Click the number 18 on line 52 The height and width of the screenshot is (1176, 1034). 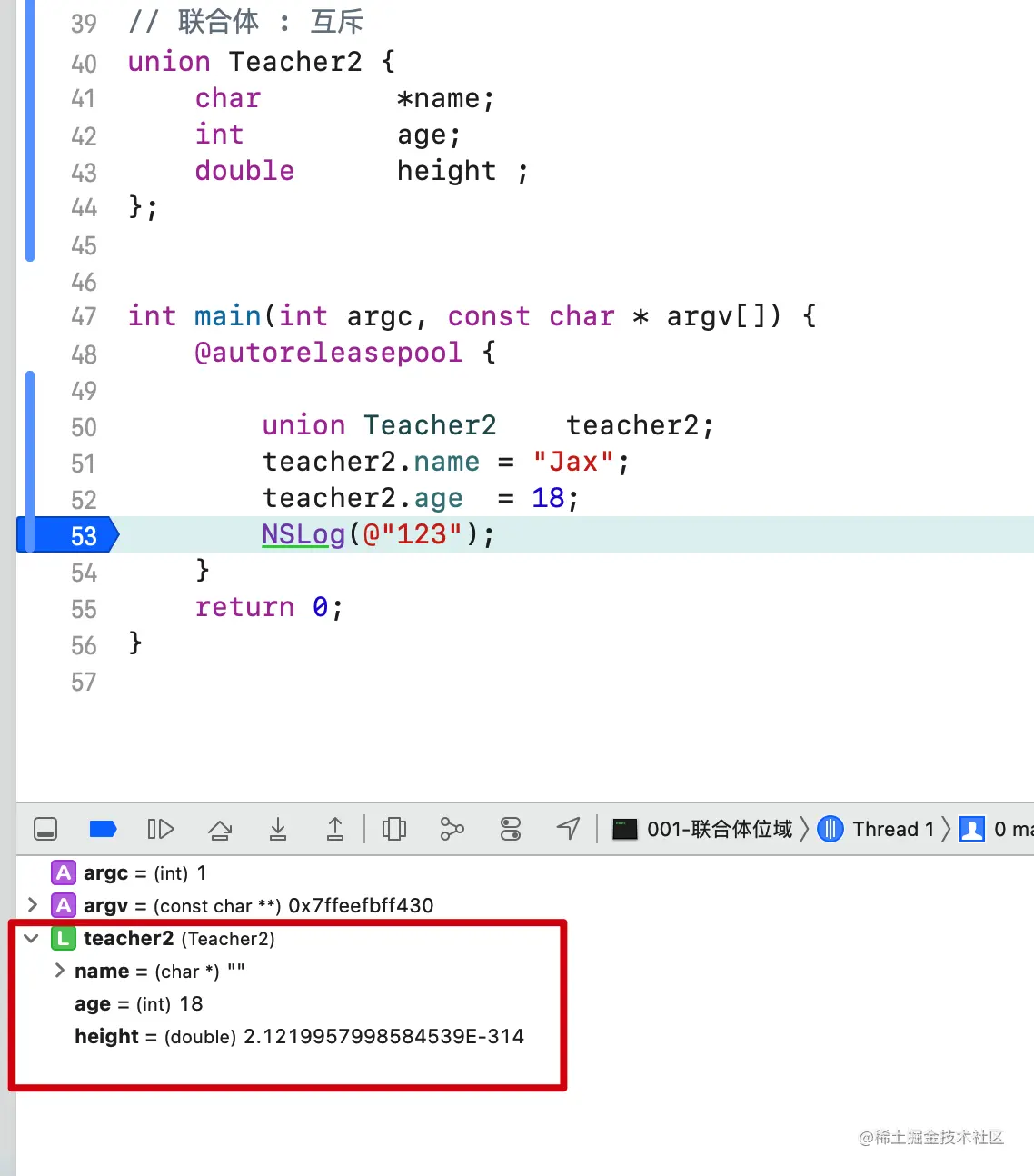549,498
